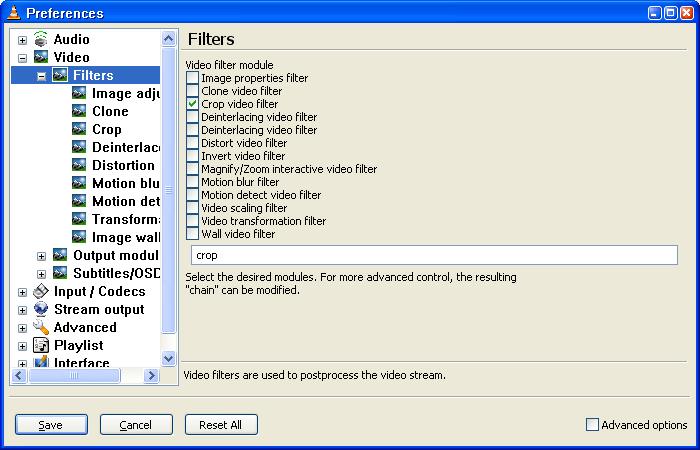Click Reset All button

pos(221,425)
